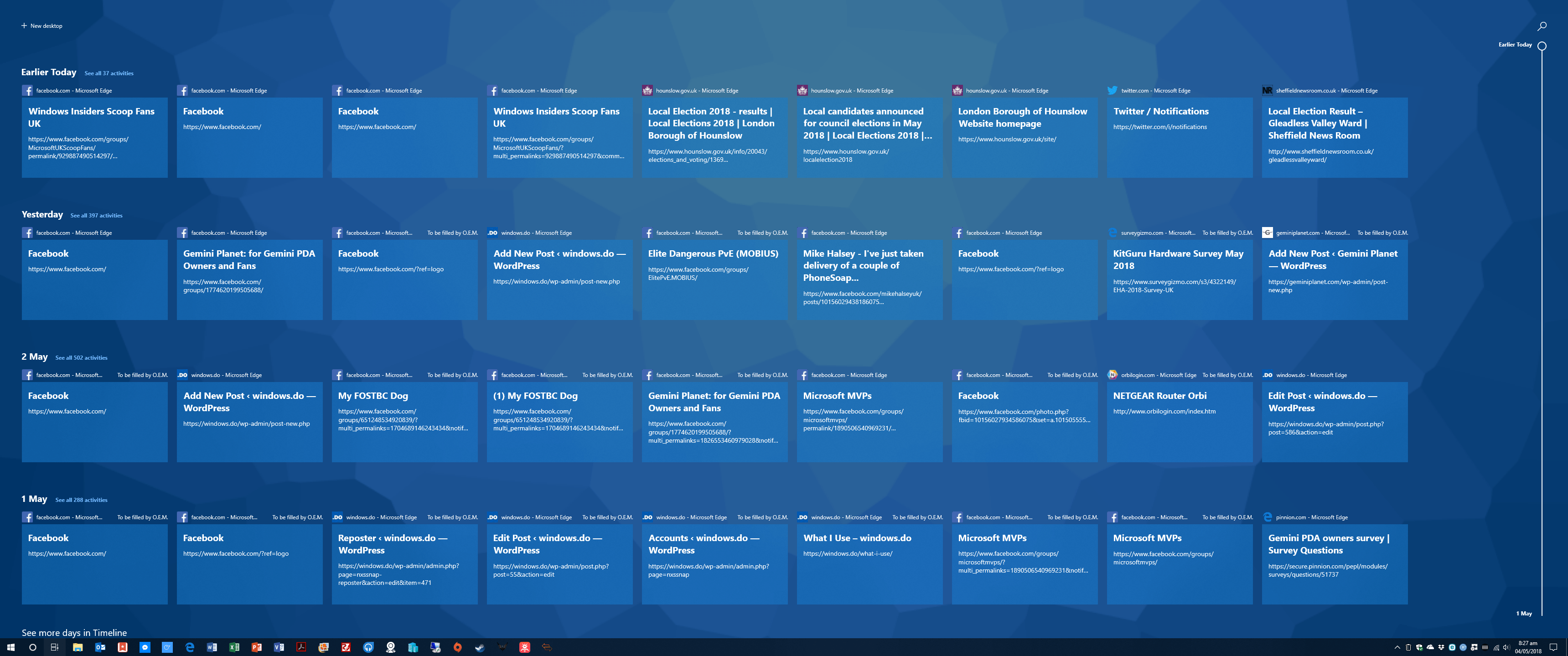The height and width of the screenshot is (656, 1568).
Task: Open PowerPoint from the taskbar
Action: [x=256, y=647]
